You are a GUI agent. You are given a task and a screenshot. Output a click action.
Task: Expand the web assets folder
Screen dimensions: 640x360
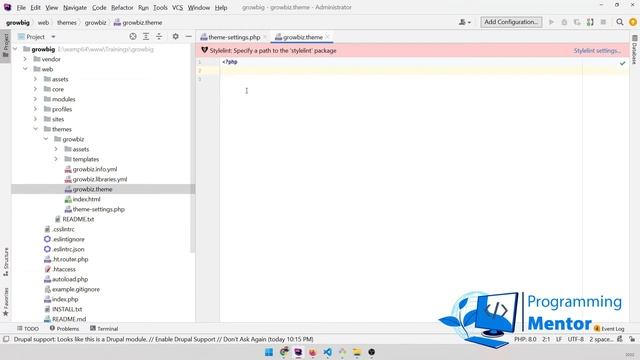tap(36, 79)
